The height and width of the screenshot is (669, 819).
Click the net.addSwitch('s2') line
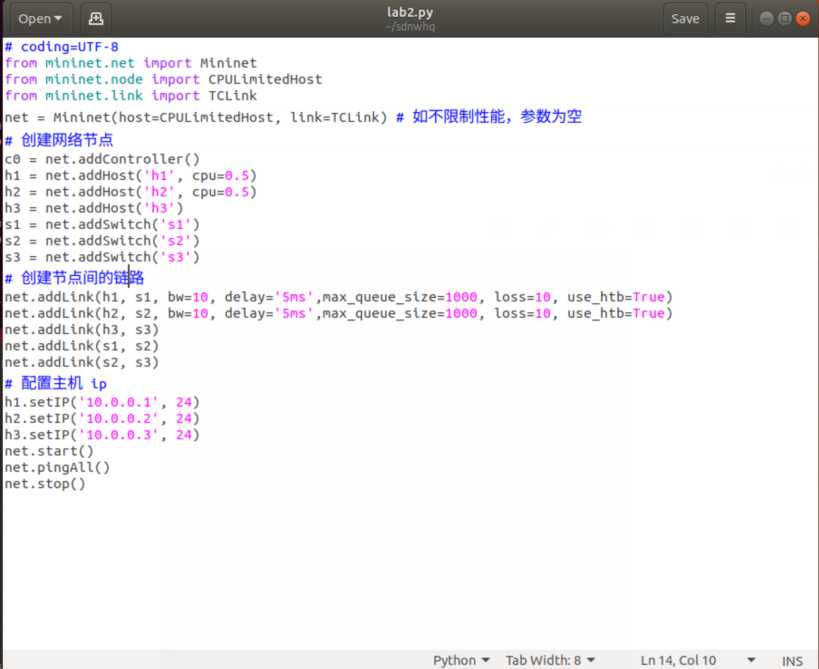(102, 241)
